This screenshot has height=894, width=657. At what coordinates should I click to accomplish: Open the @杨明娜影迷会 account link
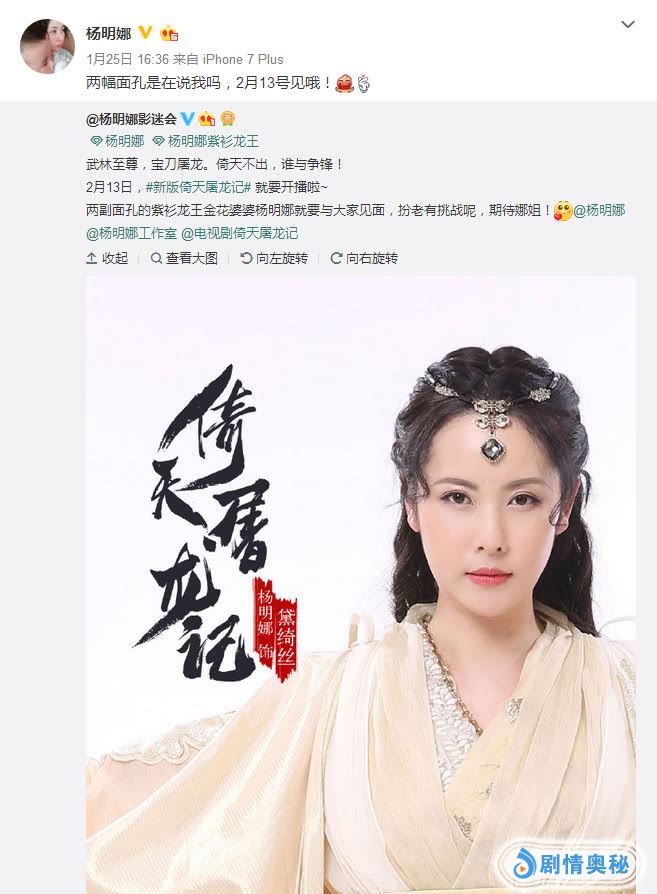[x=131, y=119]
